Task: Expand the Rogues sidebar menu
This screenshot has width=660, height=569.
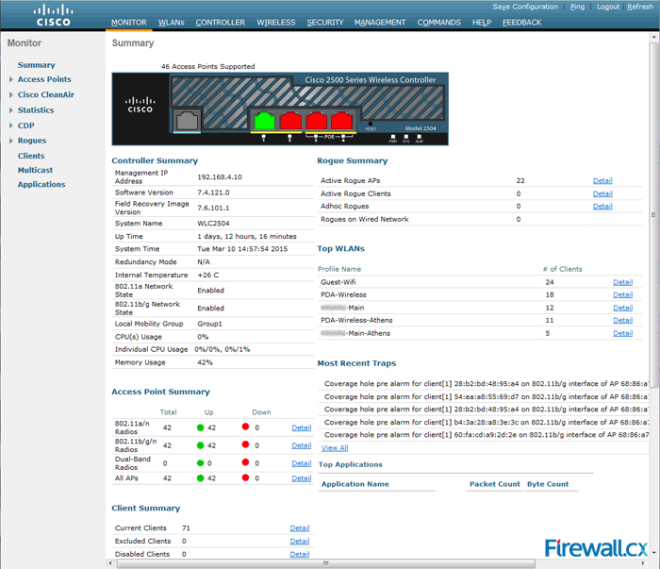Action: (x=32, y=141)
